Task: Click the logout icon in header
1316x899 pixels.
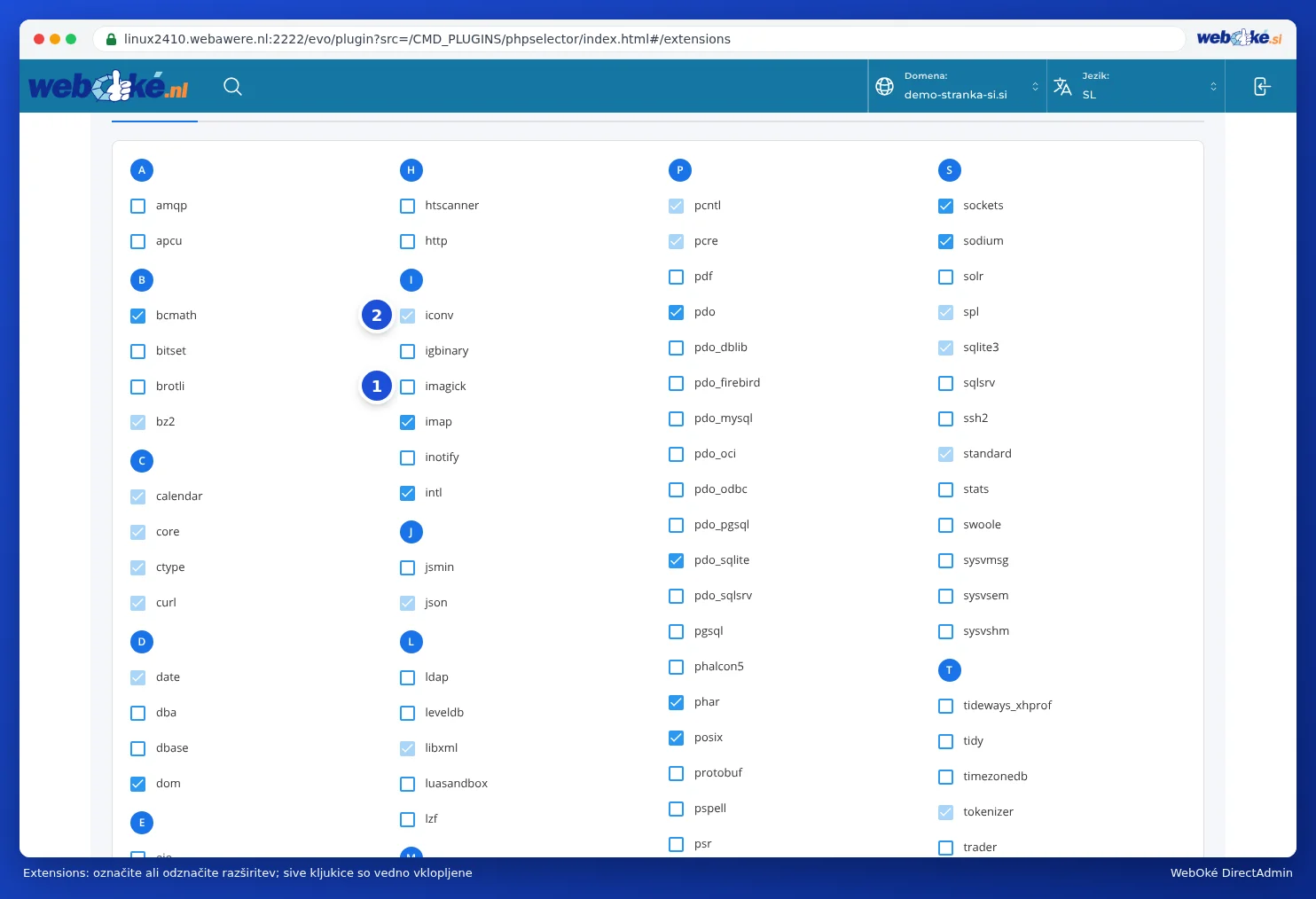Action: click(x=1262, y=86)
